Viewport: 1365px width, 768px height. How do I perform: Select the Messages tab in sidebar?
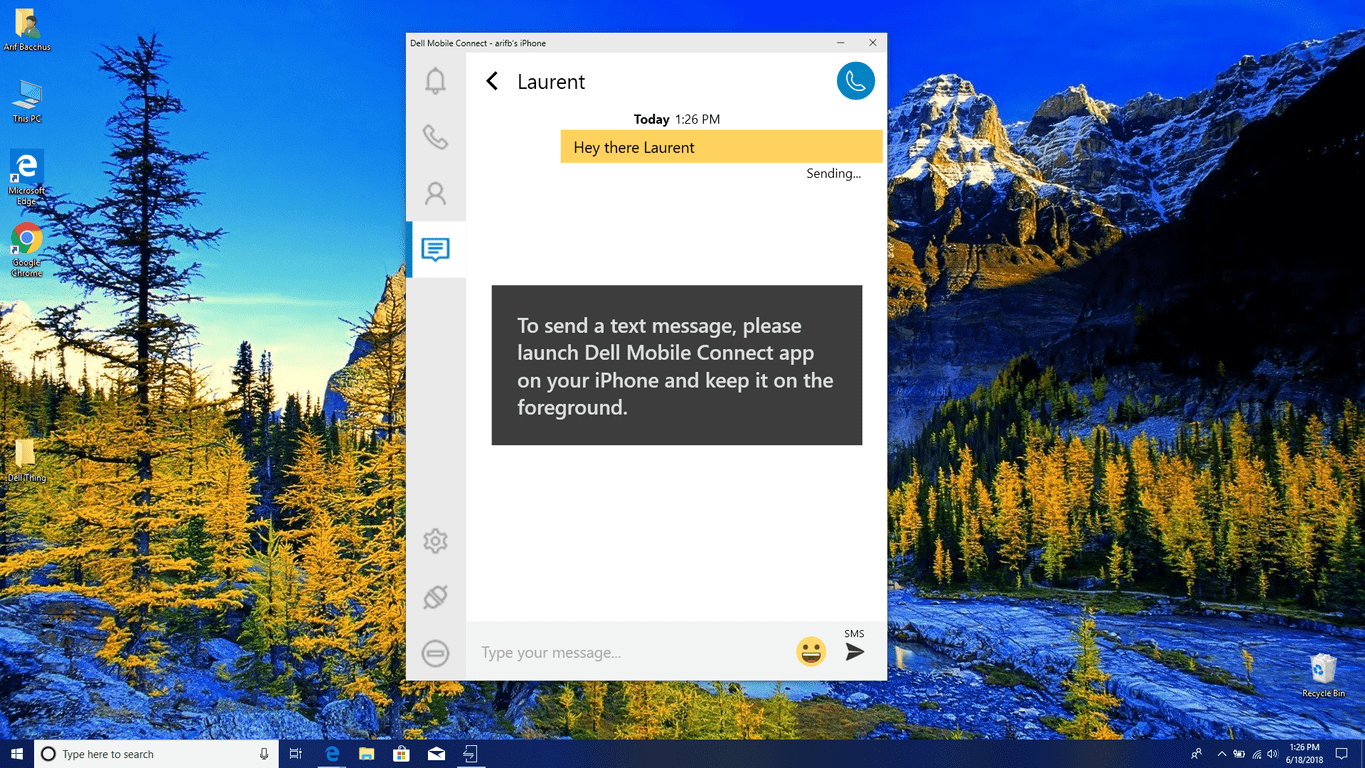pos(435,249)
